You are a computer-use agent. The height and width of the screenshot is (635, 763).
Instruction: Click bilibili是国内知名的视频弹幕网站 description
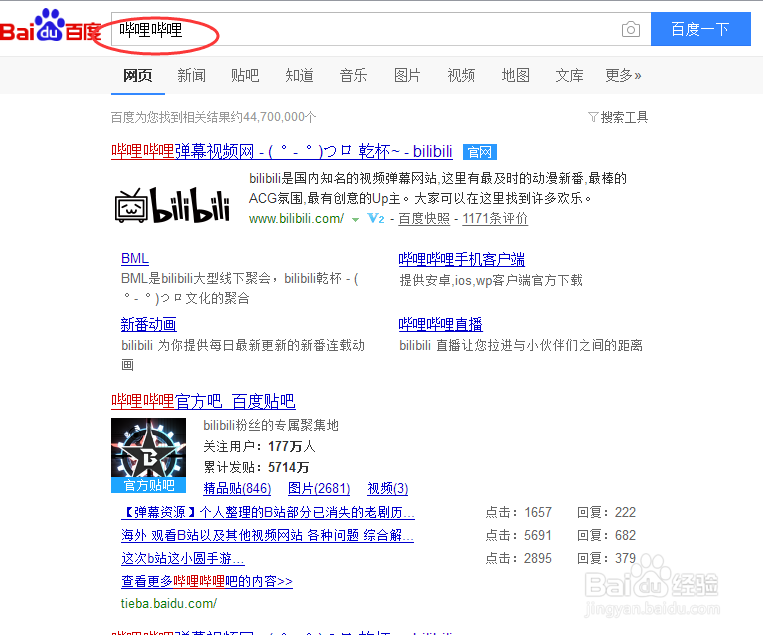point(437,188)
